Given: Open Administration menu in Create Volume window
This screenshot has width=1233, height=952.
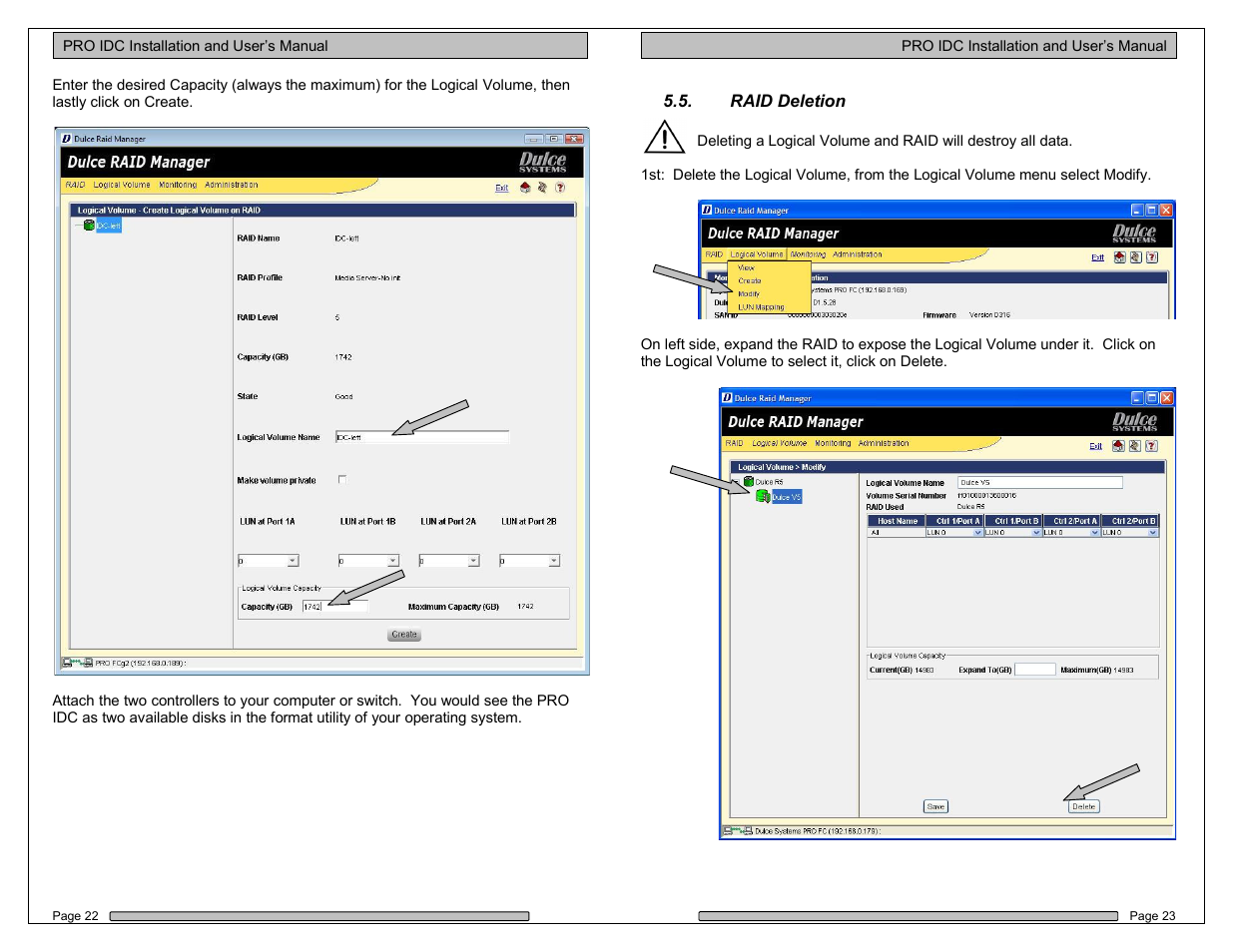Looking at the screenshot, I should [x=232, y=185].
